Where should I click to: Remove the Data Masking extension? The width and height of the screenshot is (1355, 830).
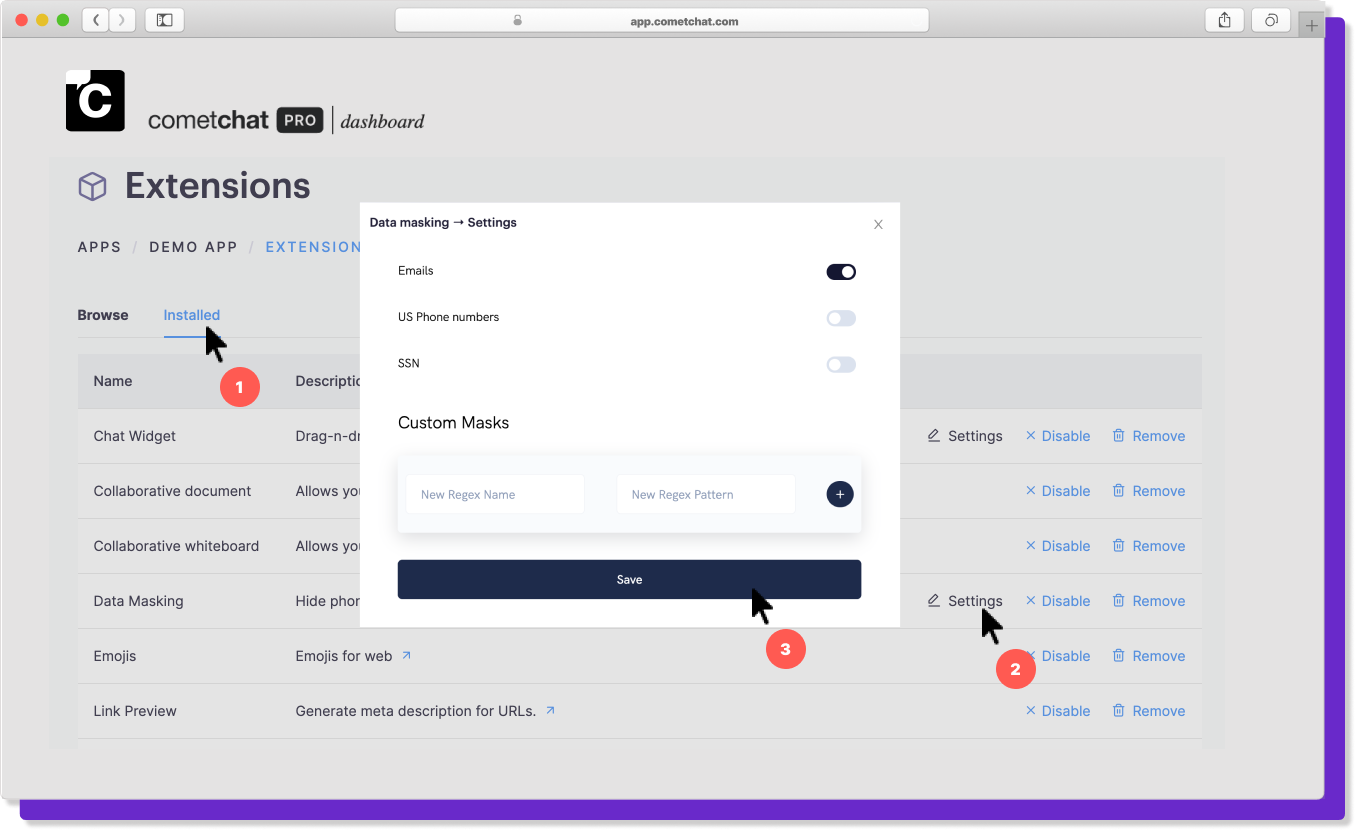point(1149,601)
